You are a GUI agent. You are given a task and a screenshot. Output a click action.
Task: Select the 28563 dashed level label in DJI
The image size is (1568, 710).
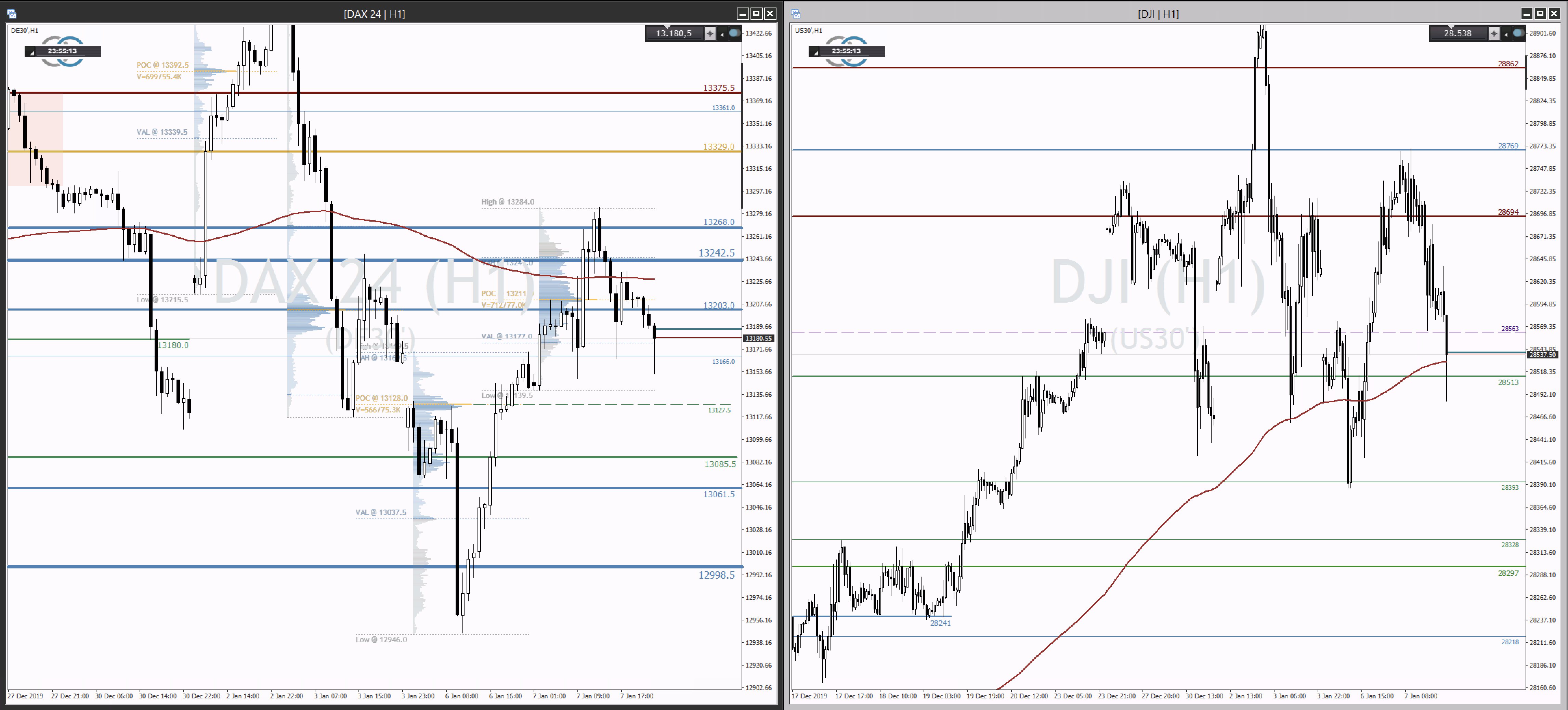1510,329
